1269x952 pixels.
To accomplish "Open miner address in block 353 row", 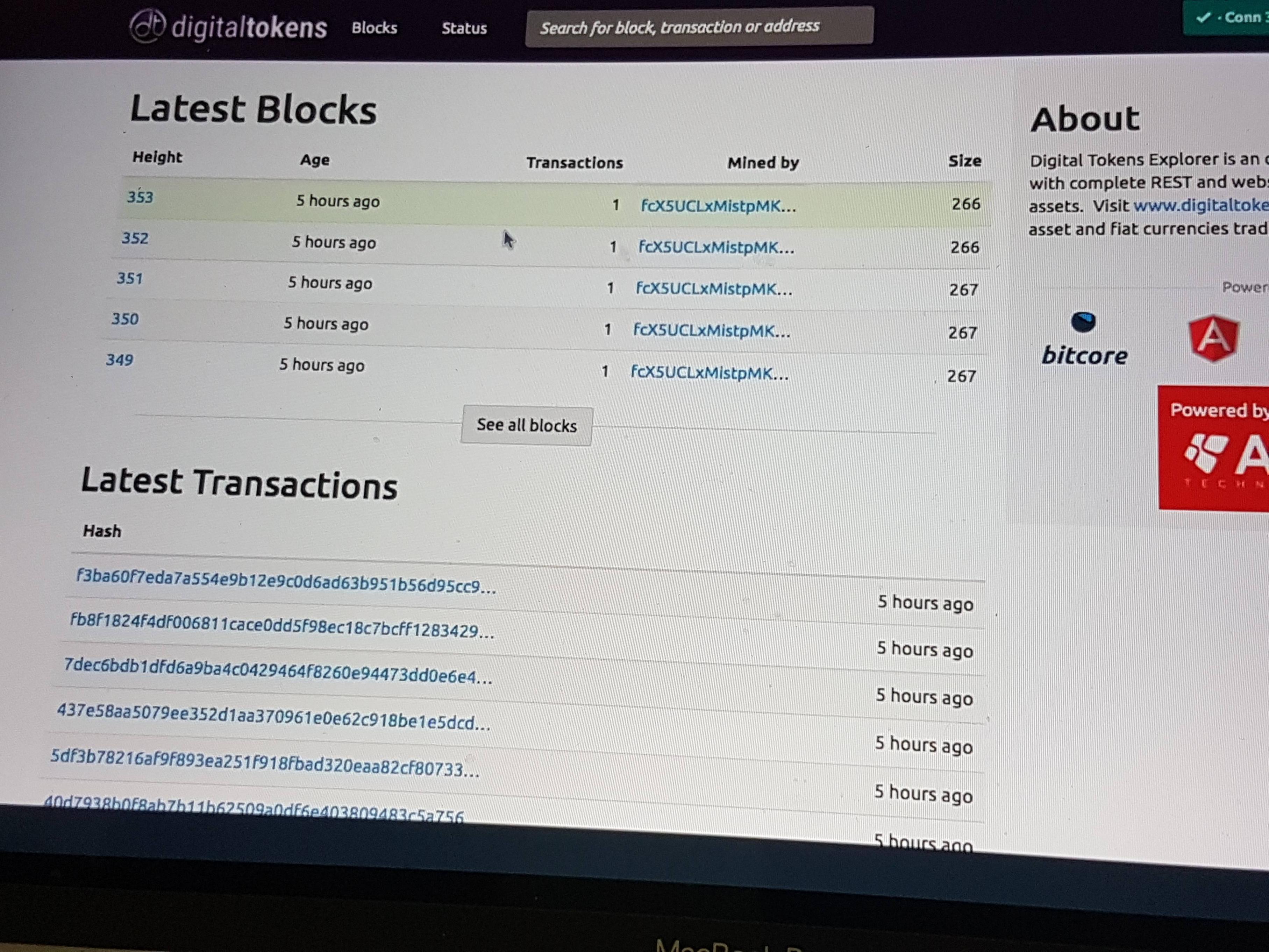I will point(718,206).
